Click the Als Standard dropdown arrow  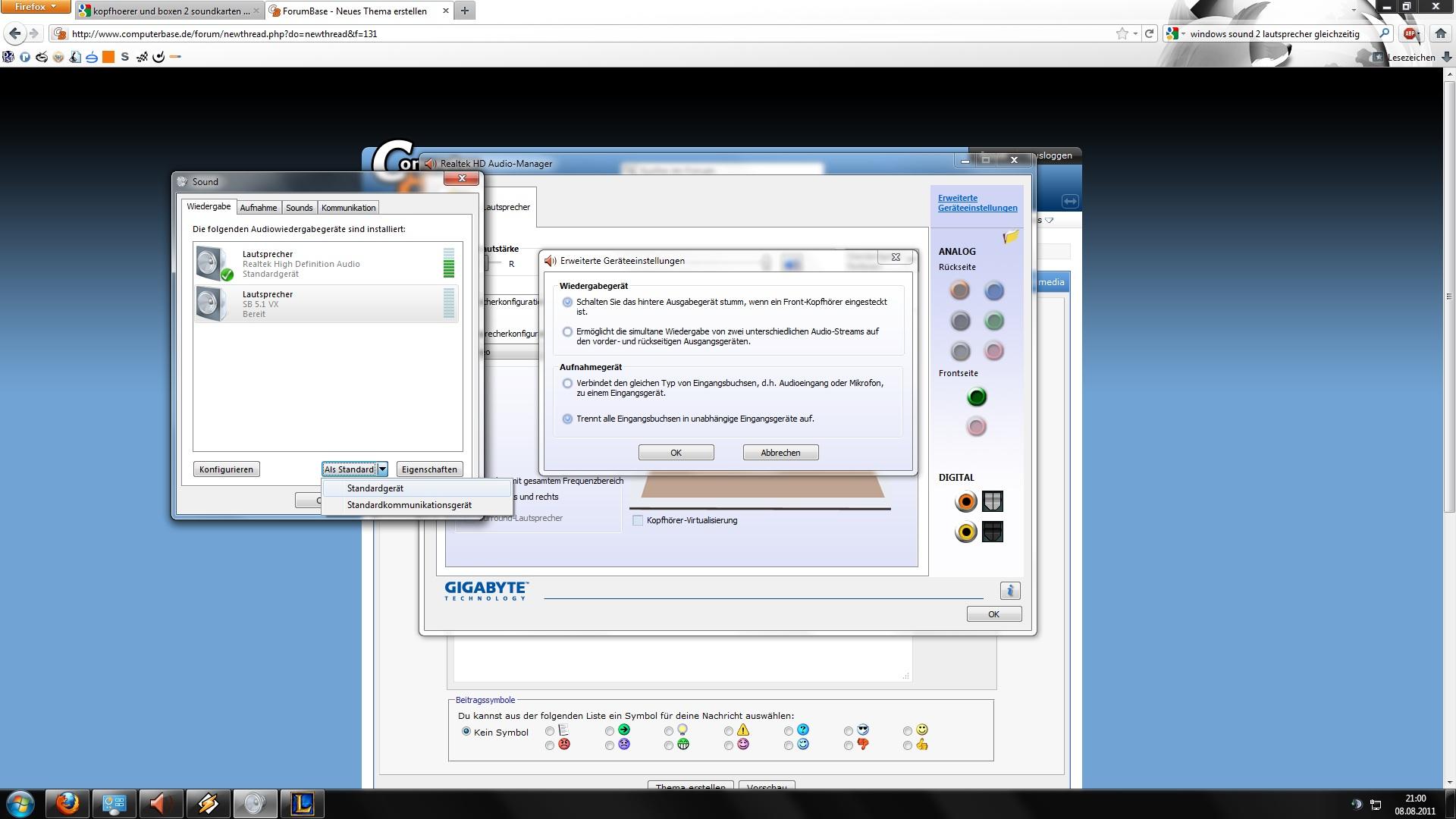(382, 469)
